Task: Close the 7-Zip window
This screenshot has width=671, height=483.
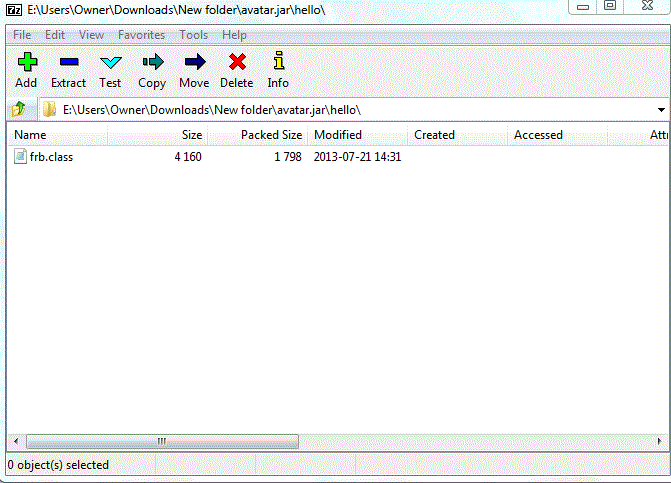Action: [647, 6]
